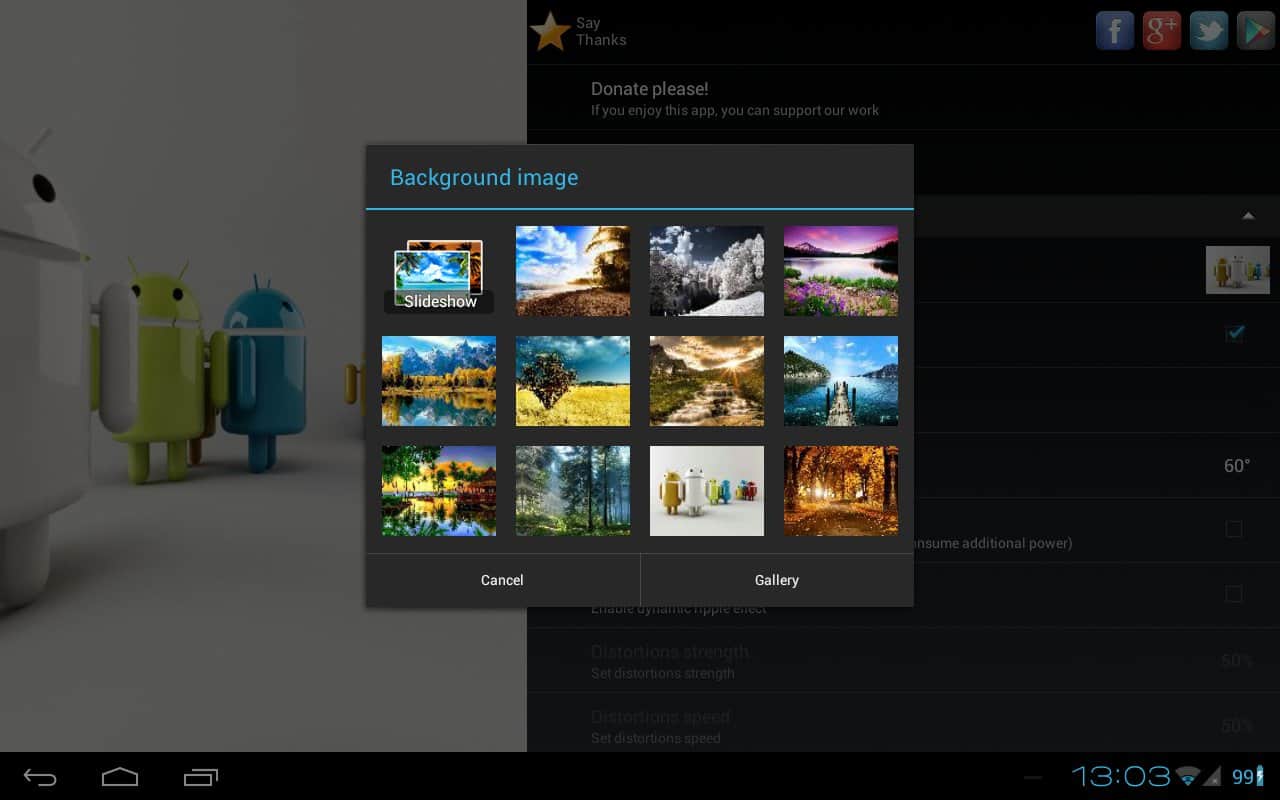1280x800 pixels.
Task: Click the Twitter bird icon
Action: point(1208,31)
